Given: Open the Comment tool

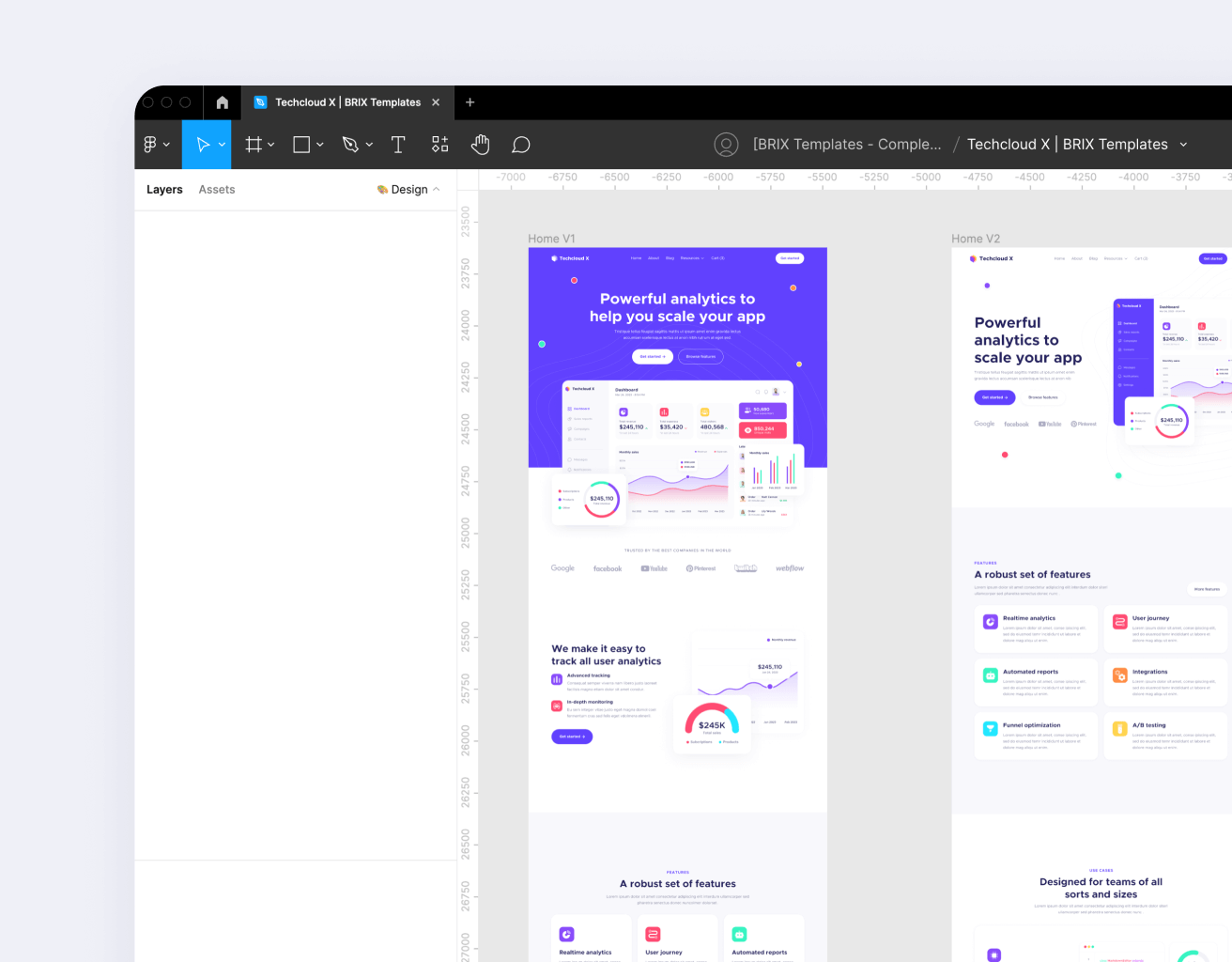Looking at the screenshot, I should coord(521,144).
